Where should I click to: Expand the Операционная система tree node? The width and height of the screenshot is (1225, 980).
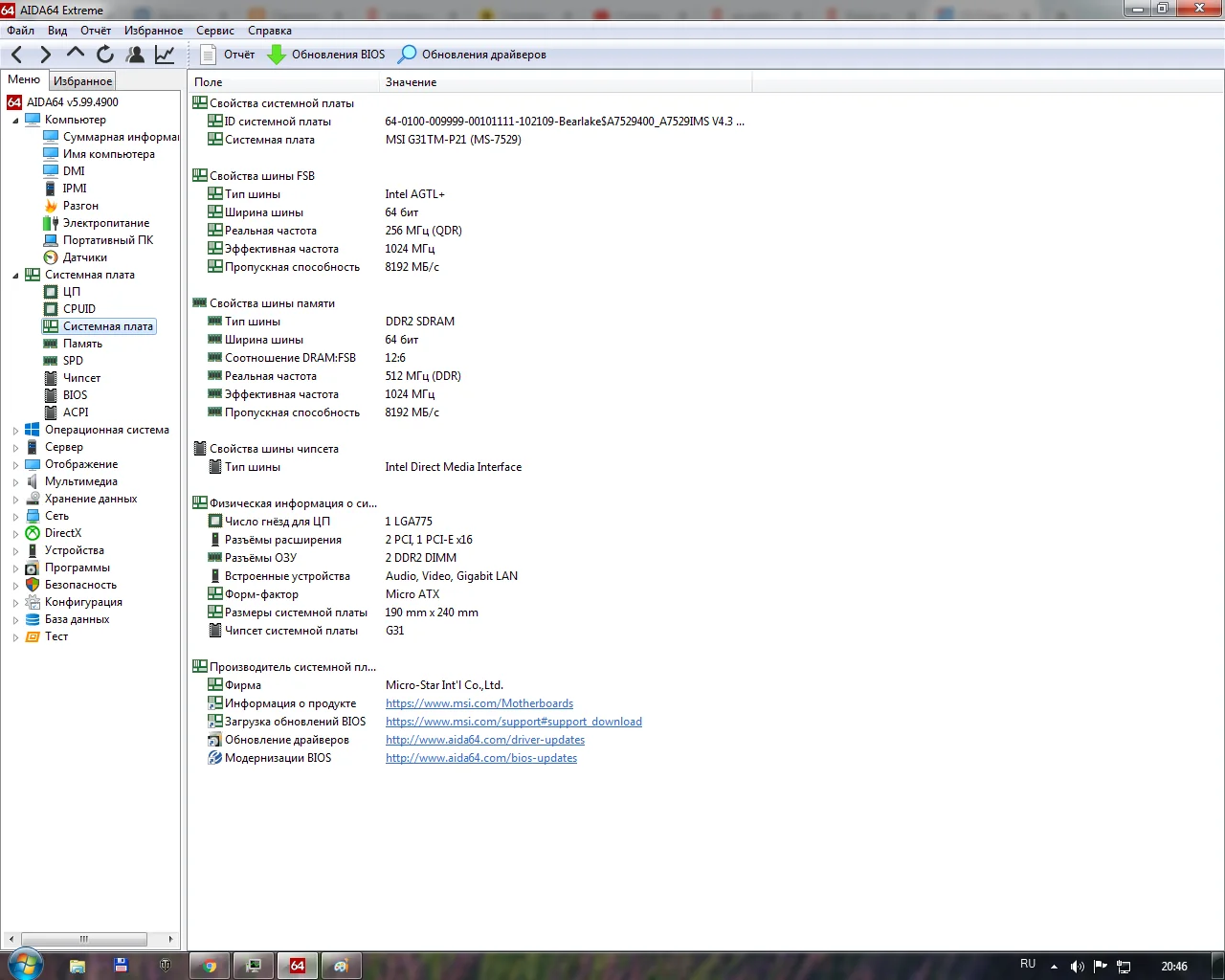click(x=15, y=431)
